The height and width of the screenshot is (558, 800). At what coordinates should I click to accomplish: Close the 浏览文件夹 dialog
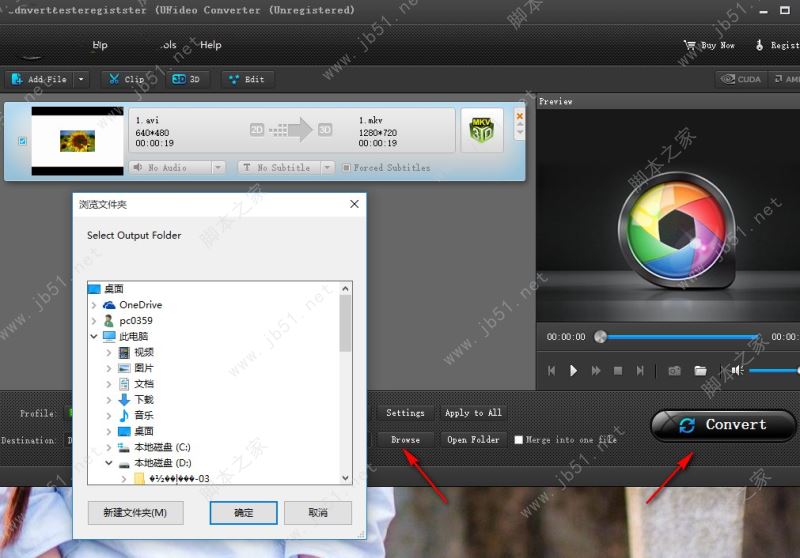tap(354, 204)
